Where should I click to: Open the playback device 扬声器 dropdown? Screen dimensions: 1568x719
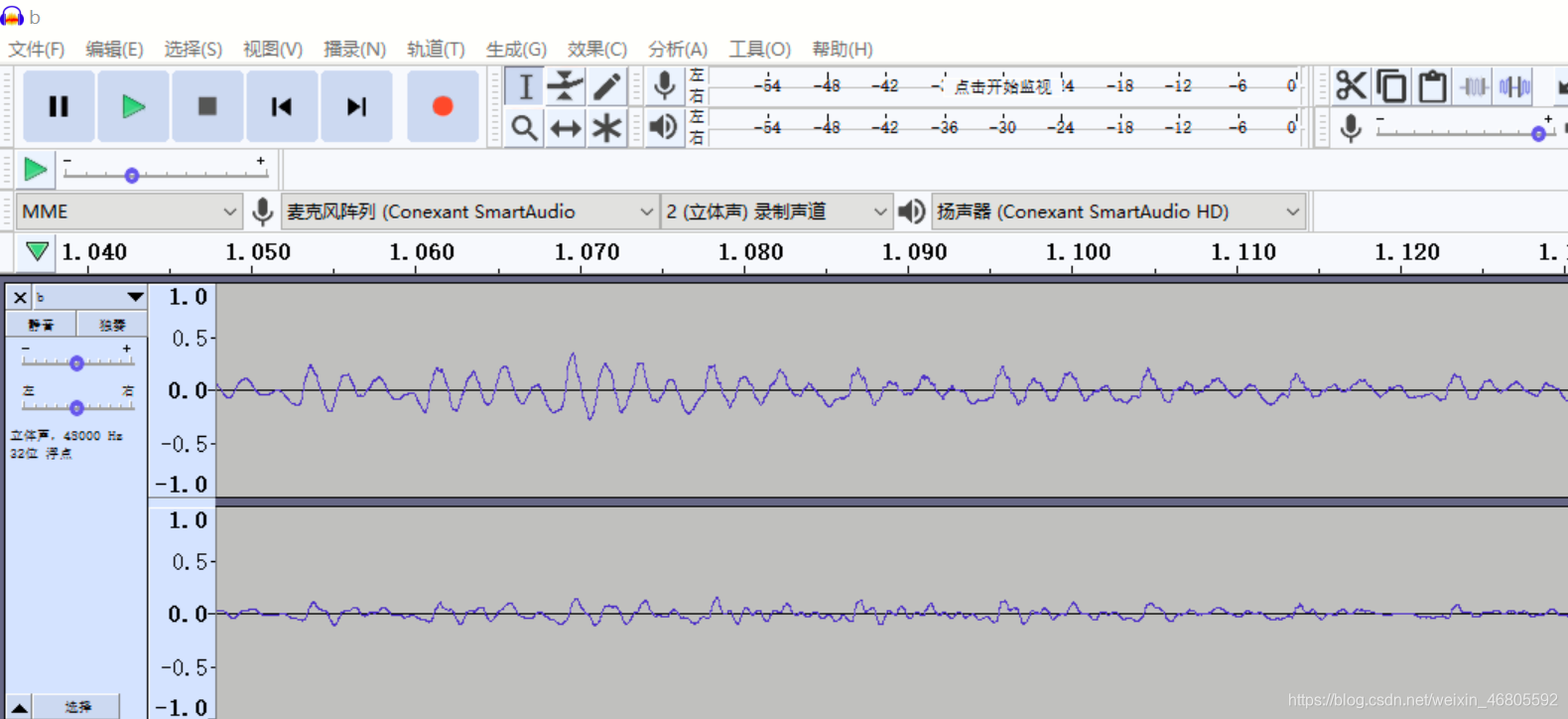1117,212
